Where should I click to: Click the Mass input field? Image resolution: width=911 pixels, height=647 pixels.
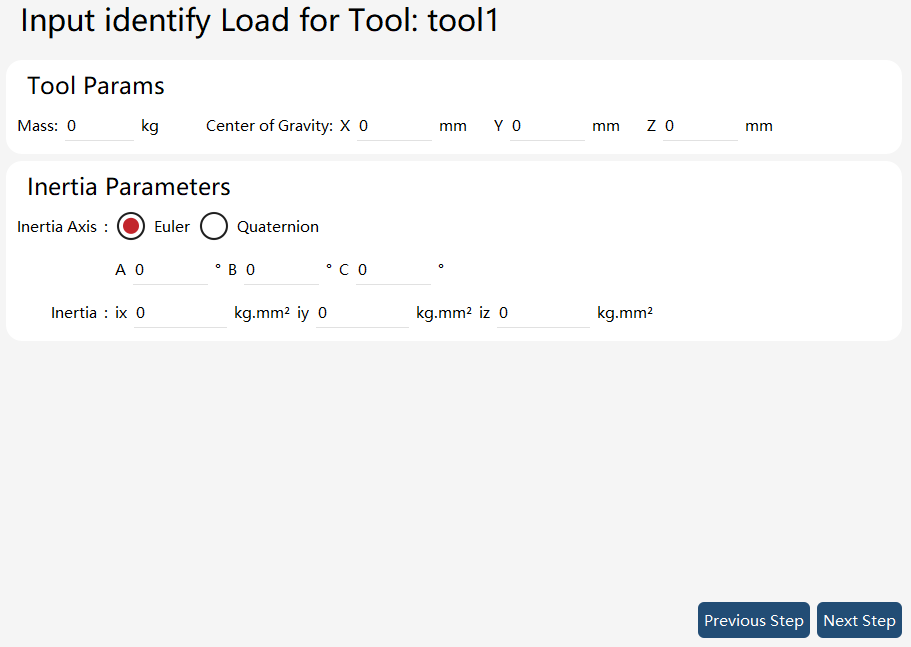click(99, 126)
